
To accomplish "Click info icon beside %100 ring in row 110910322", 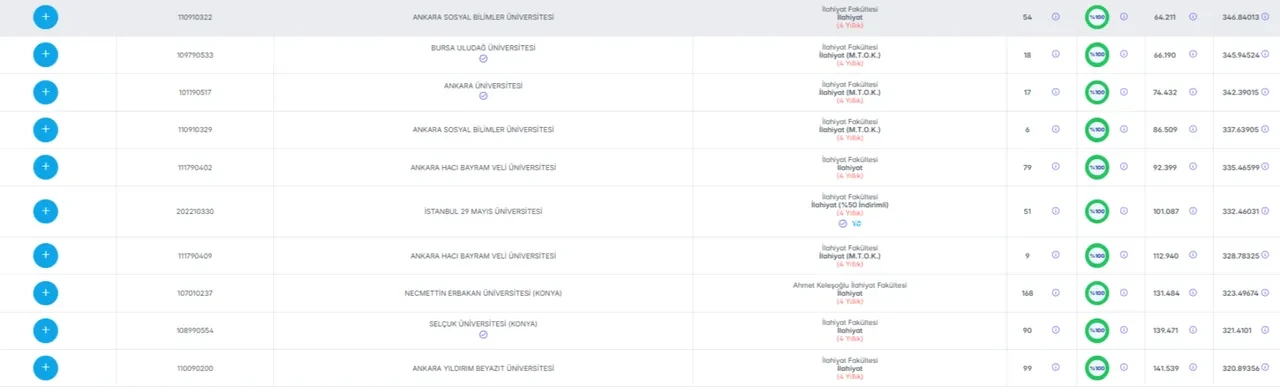I will [x=1124, y=17].
